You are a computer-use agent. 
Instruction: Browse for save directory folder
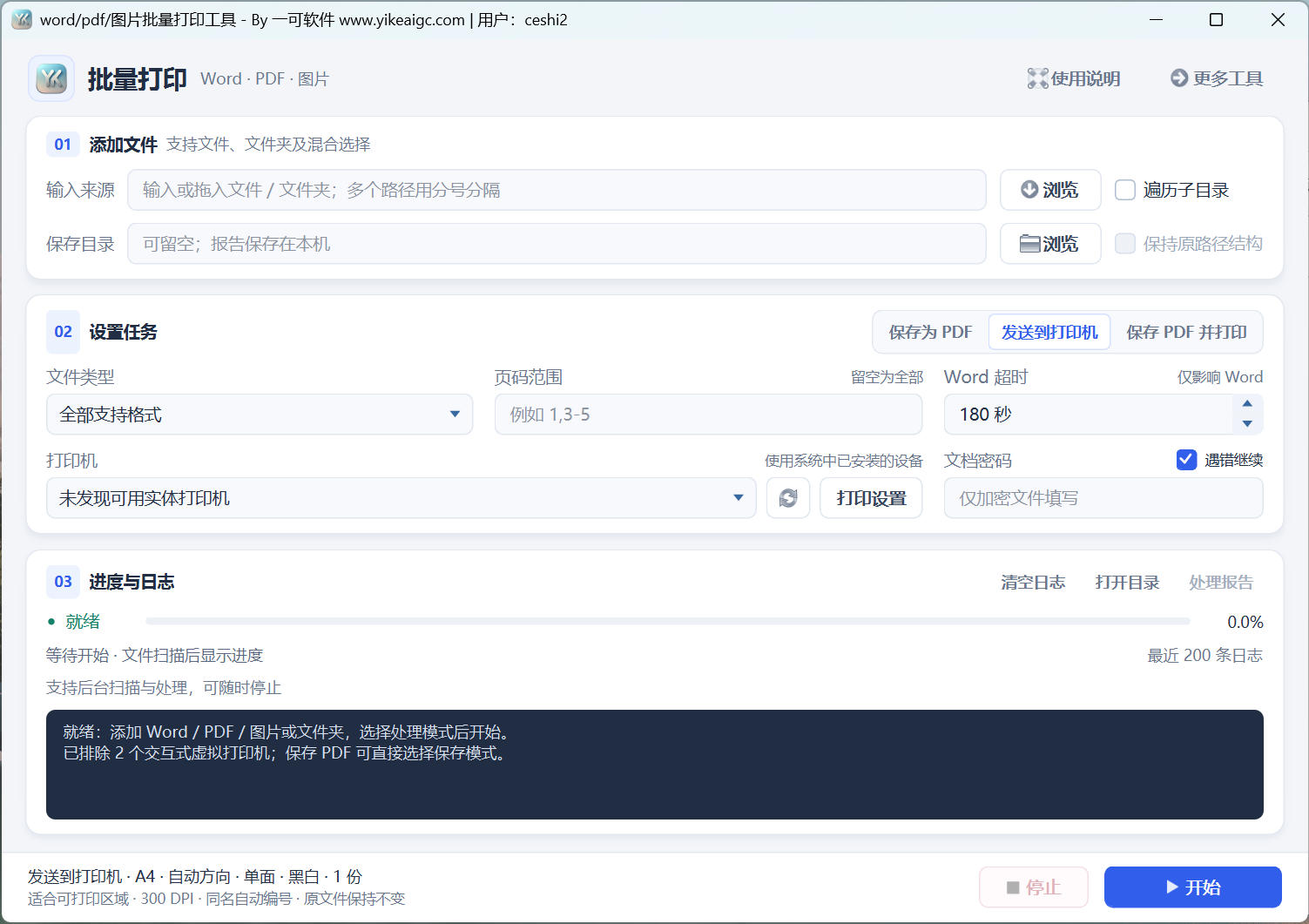click(1050, 244)
